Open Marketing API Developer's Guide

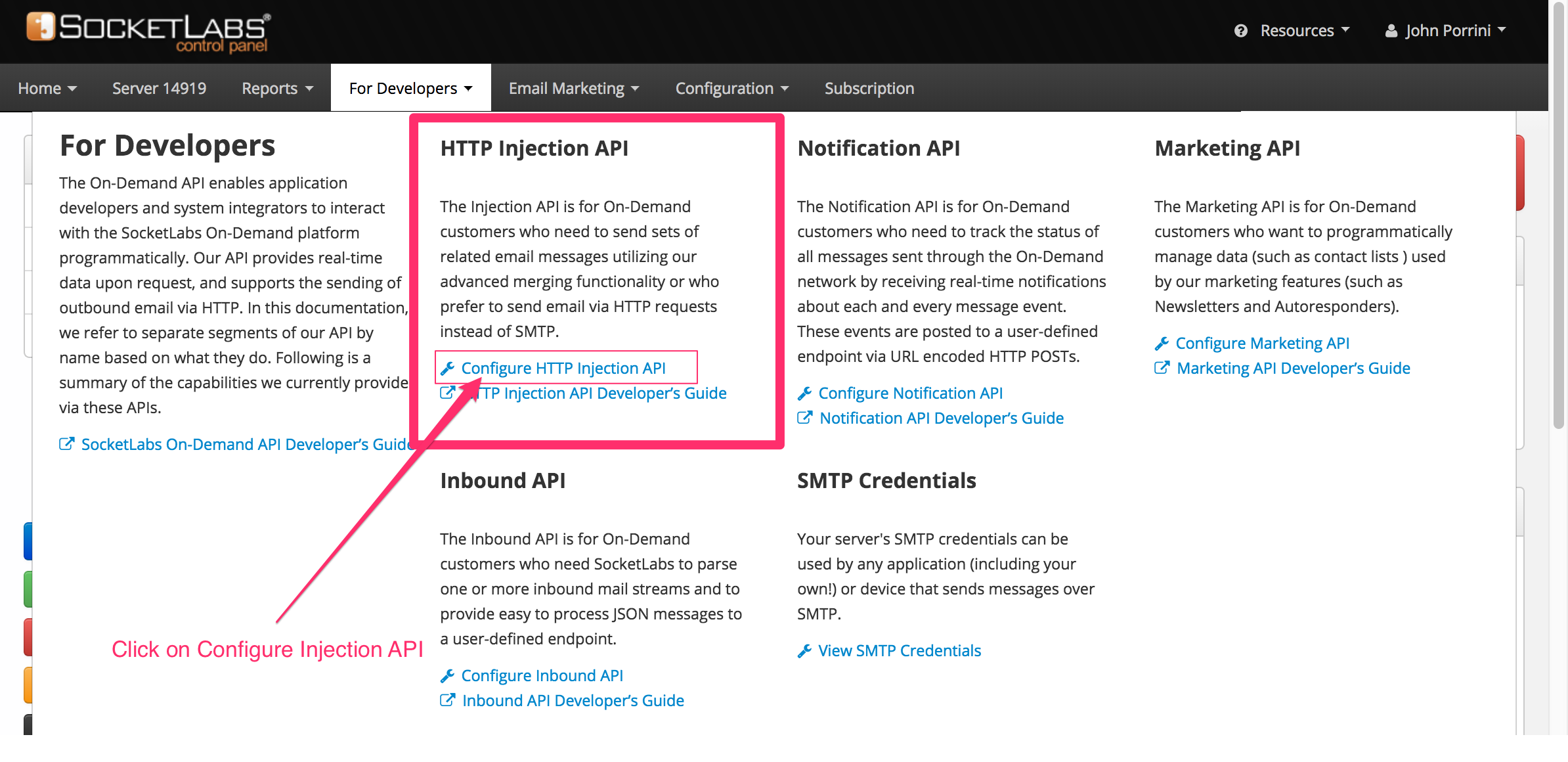(1294, 369)
